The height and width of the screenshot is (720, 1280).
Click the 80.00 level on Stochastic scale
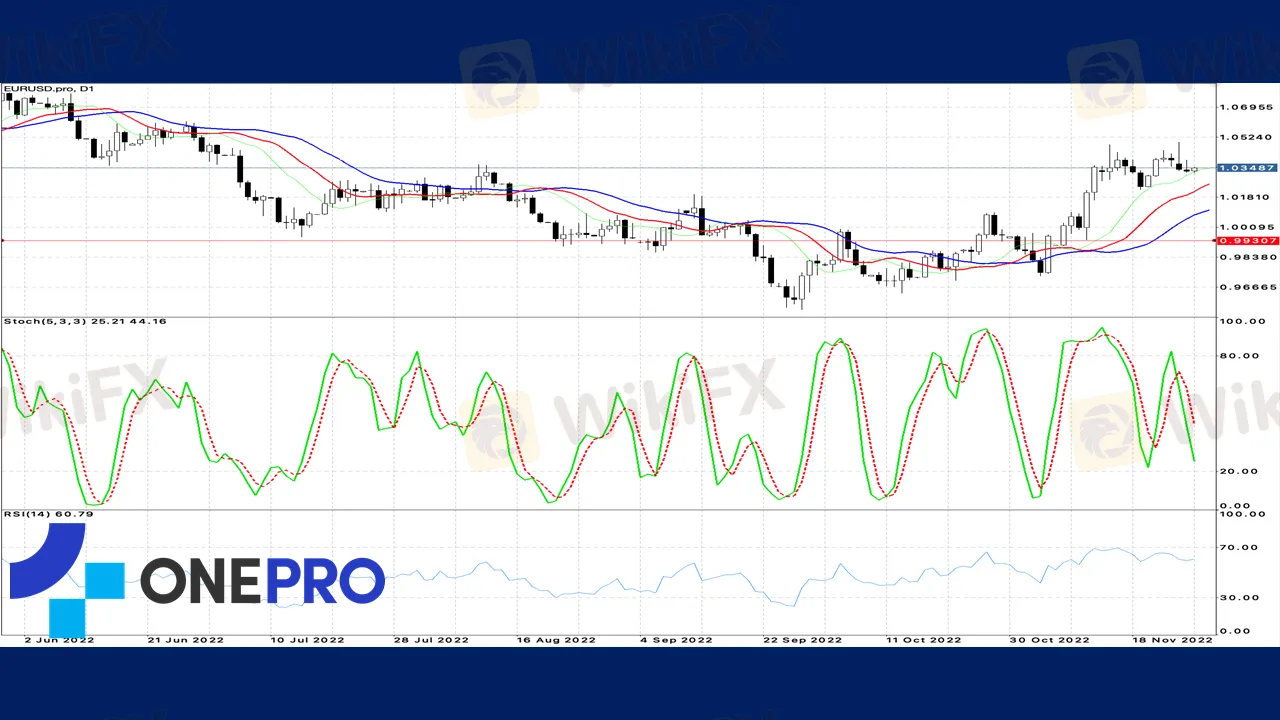click(x=1238, y=356)
